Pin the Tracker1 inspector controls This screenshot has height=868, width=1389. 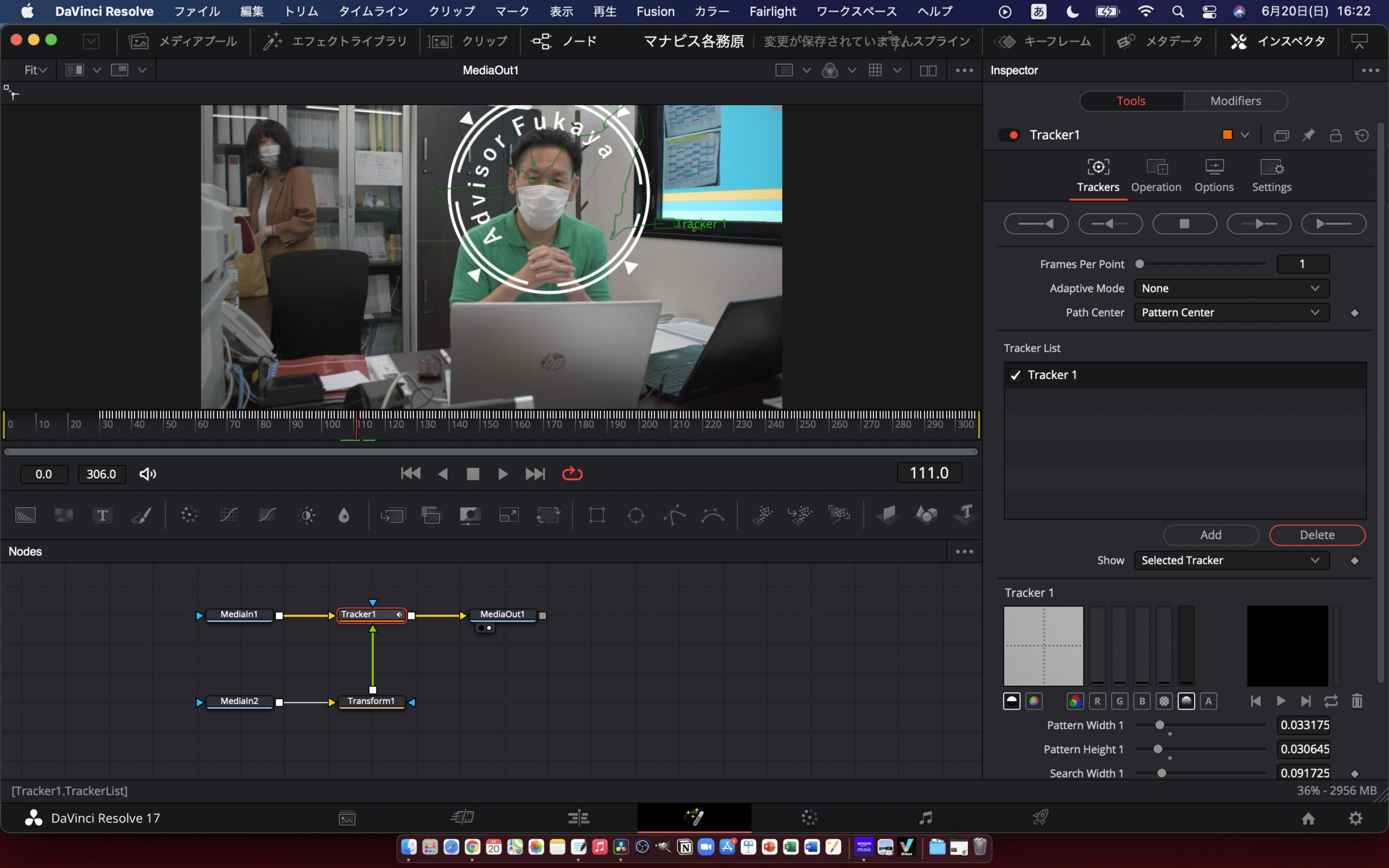[x=1309, y=135]
